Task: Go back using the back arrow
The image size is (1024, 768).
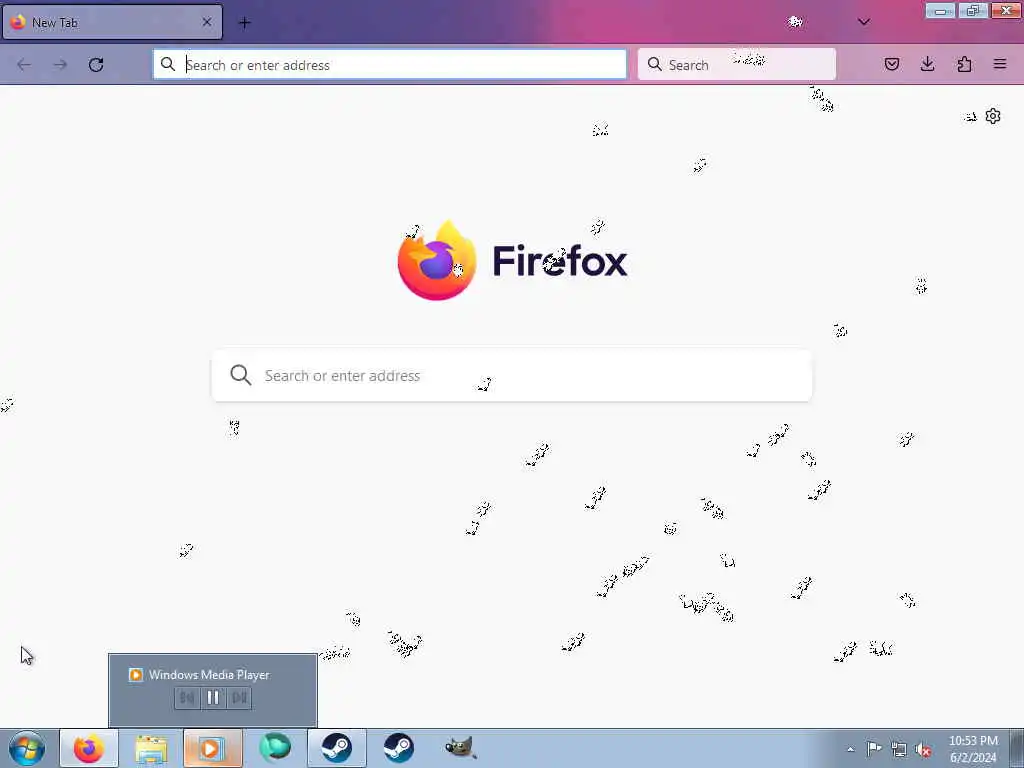Action: (x=24, y=65)
